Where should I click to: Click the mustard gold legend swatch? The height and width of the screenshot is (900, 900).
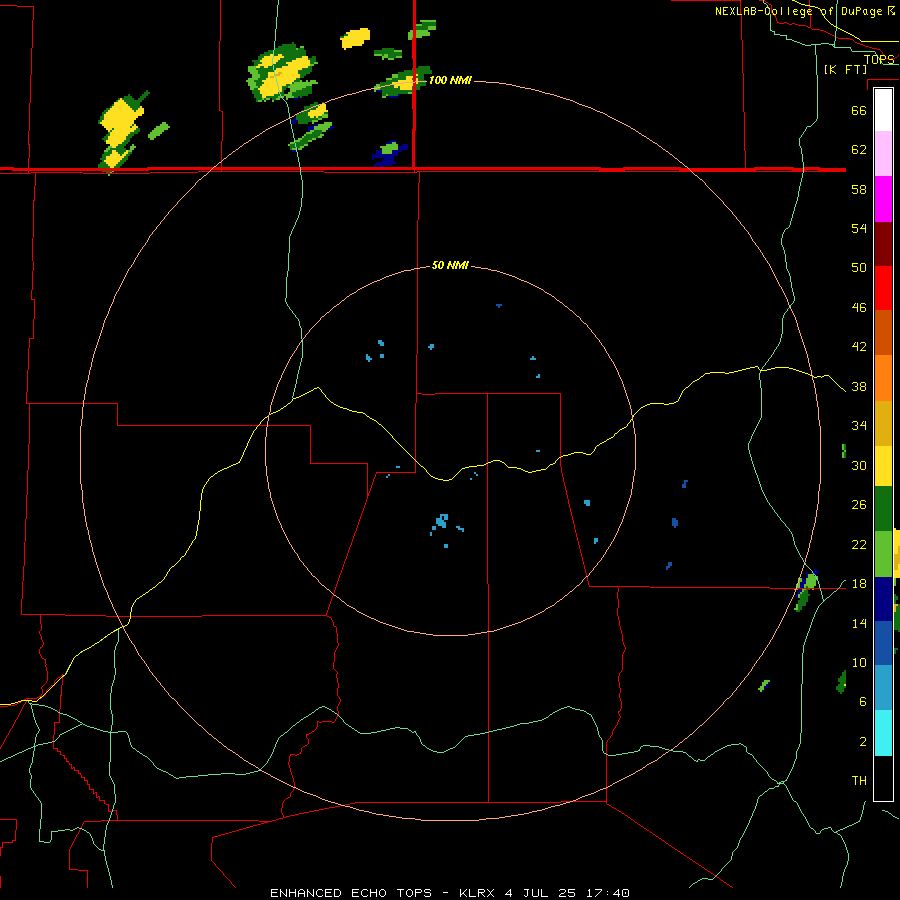pyautogui.click(x=883, y=422)
